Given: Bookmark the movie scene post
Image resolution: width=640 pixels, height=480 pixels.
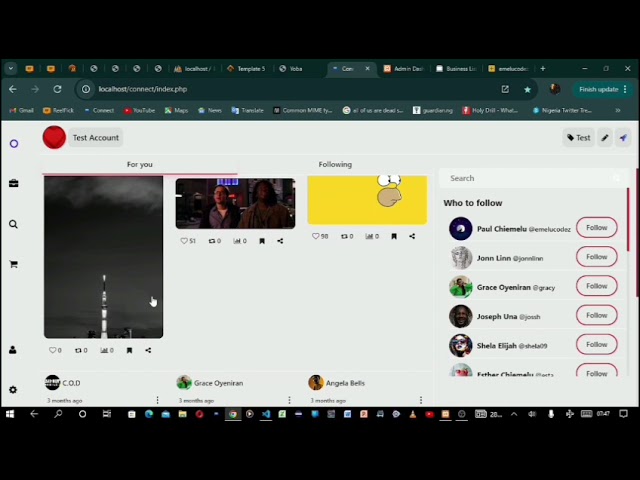Looking at the screenshot, I should click(x=262, y=241).
